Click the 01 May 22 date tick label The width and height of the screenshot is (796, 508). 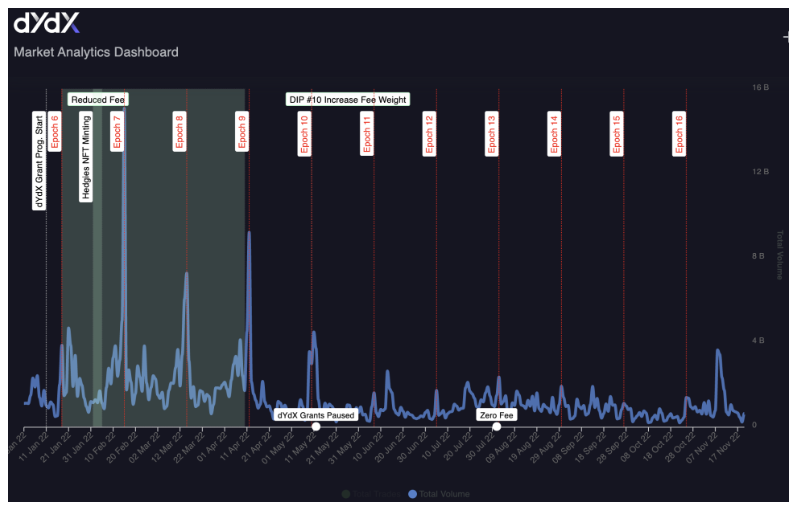pos(277,447)
